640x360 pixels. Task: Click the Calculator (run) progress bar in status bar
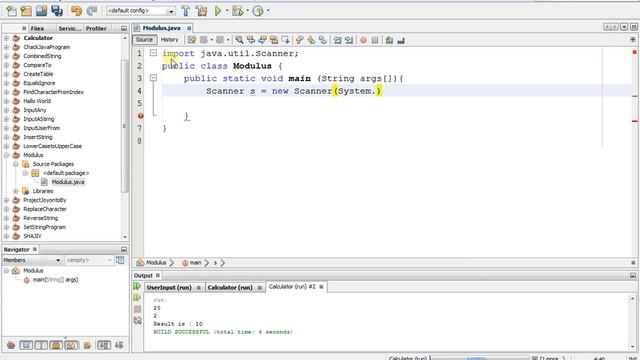[x=480, y=358]
